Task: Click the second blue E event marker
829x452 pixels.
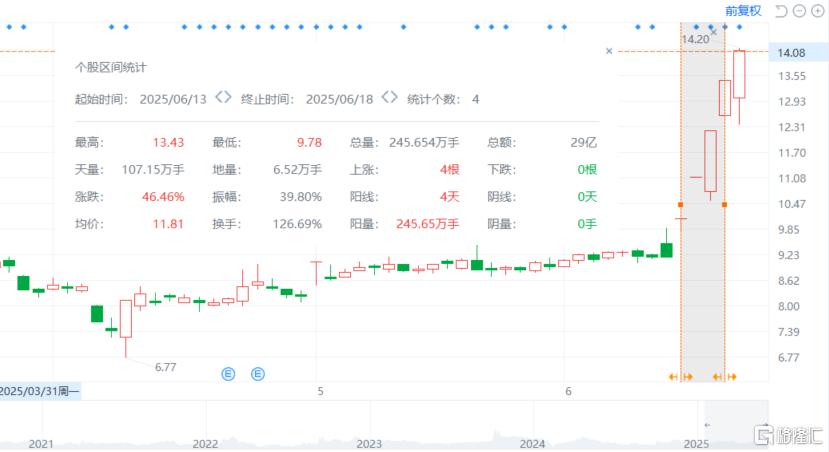Action: (257, 374)
